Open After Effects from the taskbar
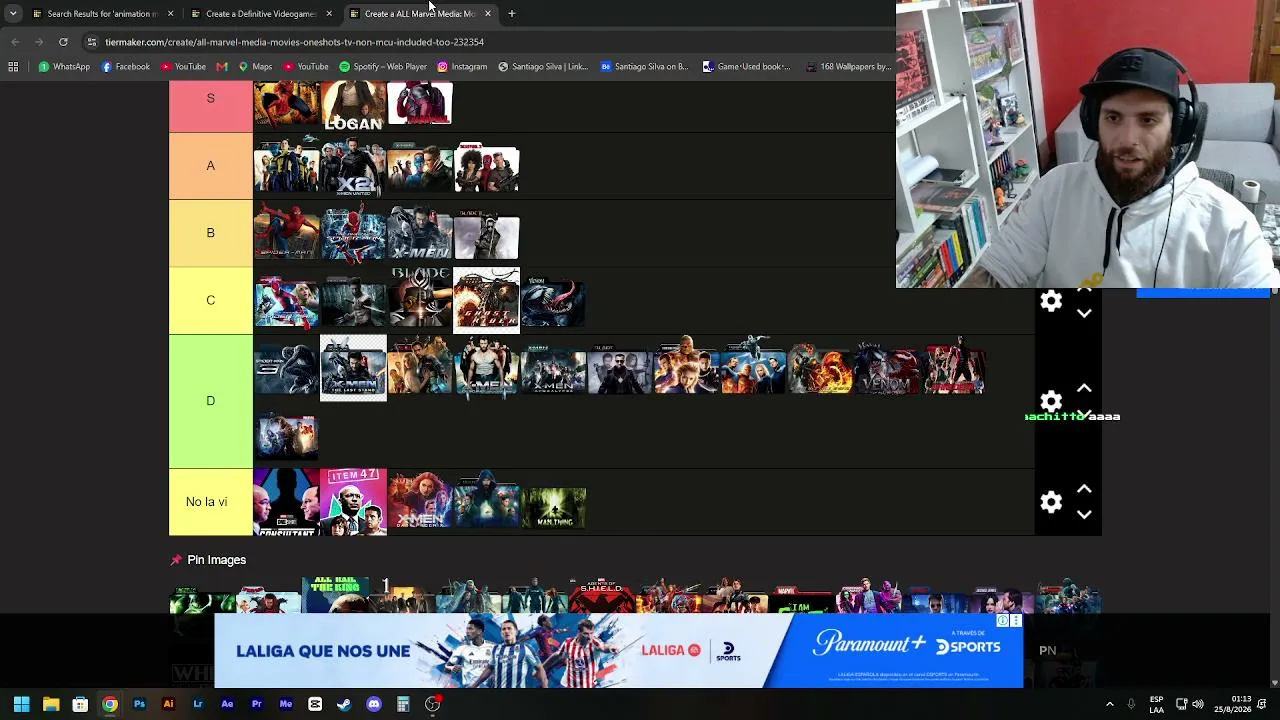Viewport: 1280px width, 720px height. (x=227, y=704)
